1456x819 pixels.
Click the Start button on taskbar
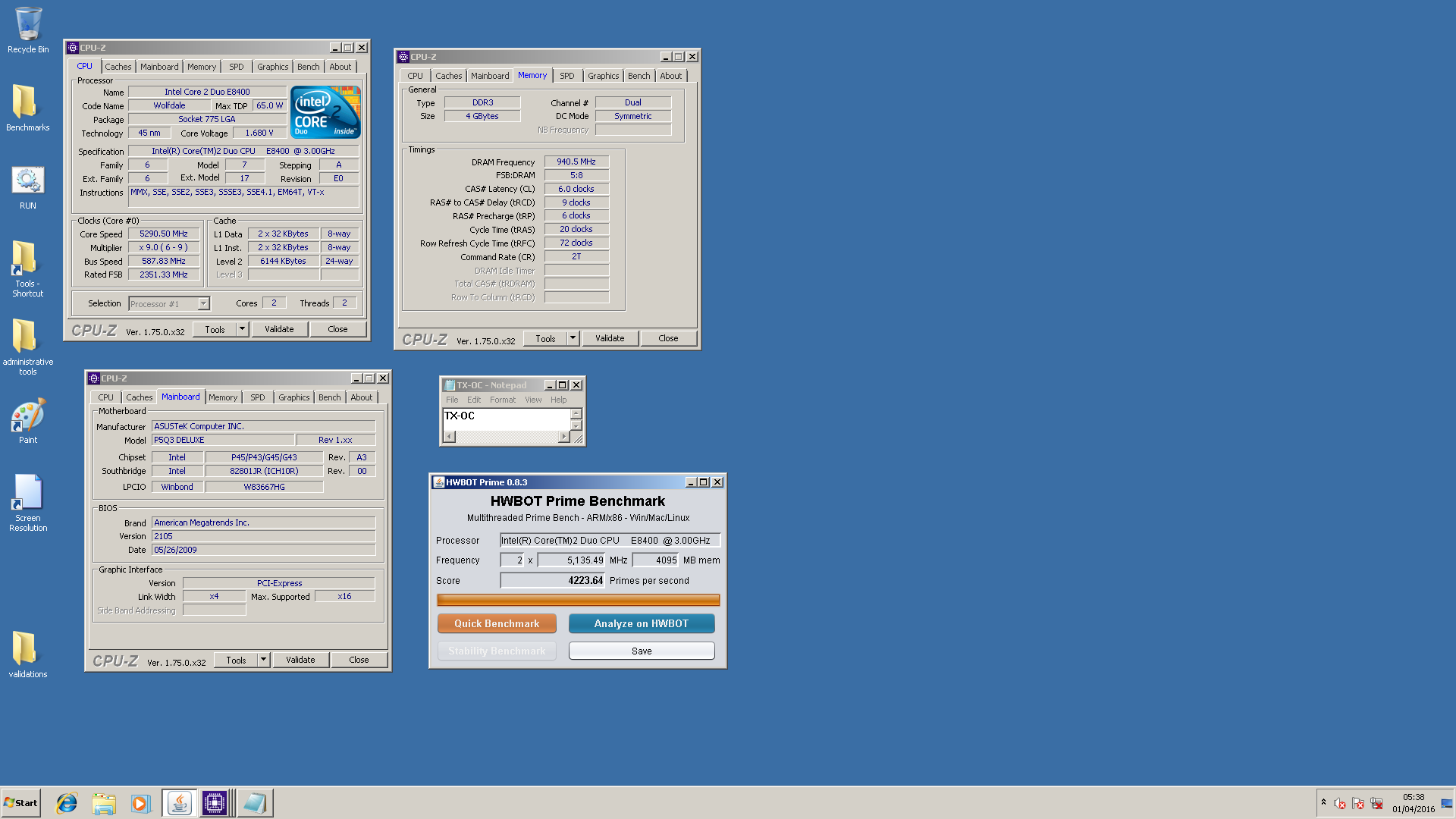click(20, 803)
